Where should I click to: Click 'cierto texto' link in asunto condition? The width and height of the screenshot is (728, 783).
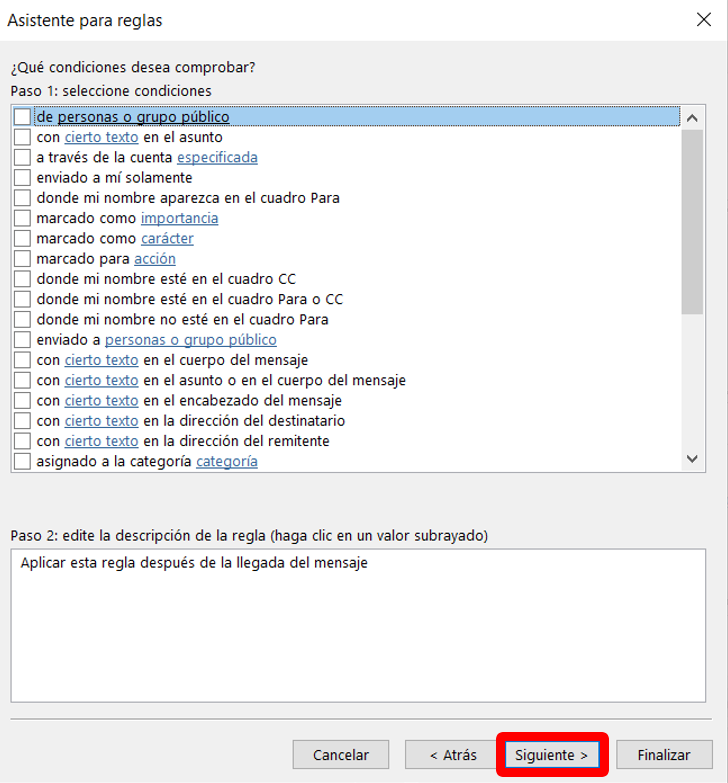[101, 137]
